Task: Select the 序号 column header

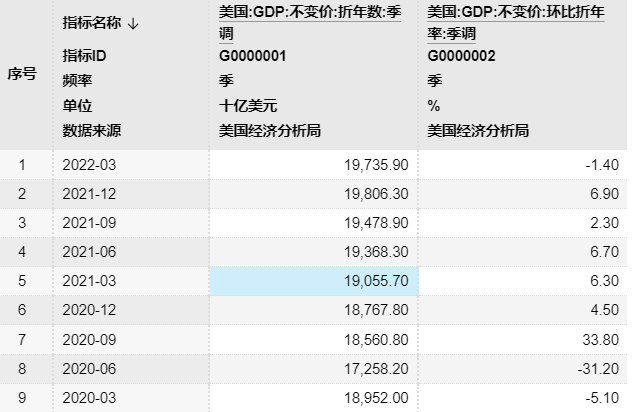Action: 22,73
